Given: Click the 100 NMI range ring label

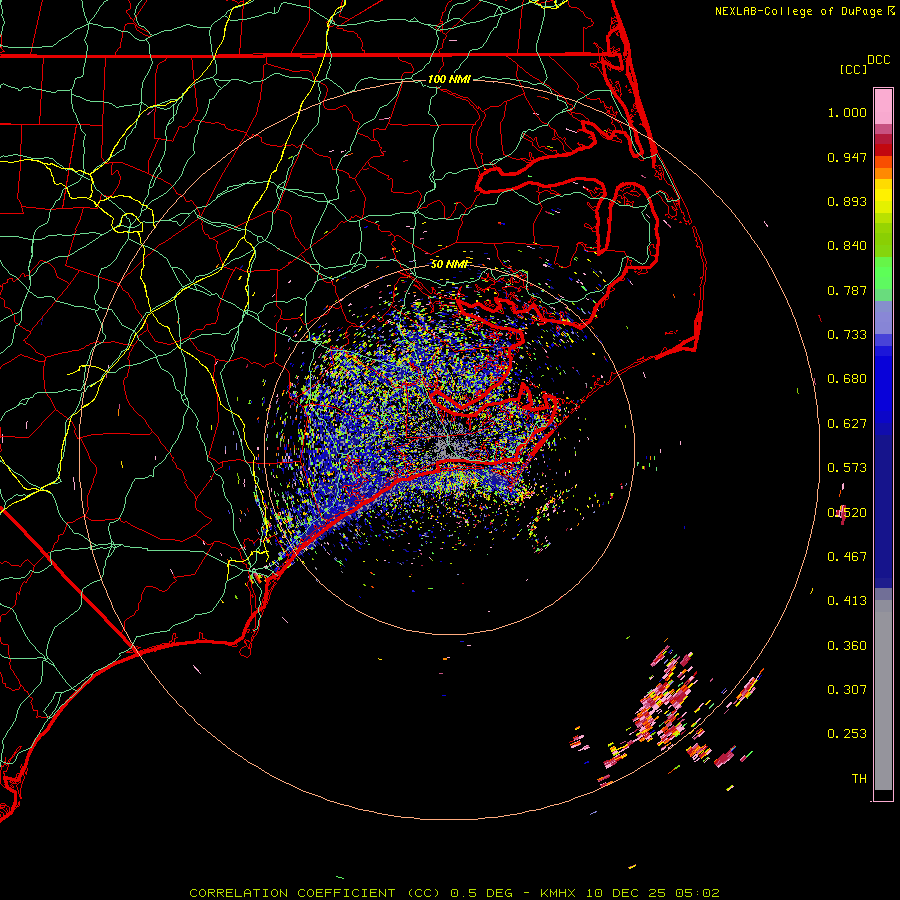Looking at the screenshot, I should (x=449, y=79).
